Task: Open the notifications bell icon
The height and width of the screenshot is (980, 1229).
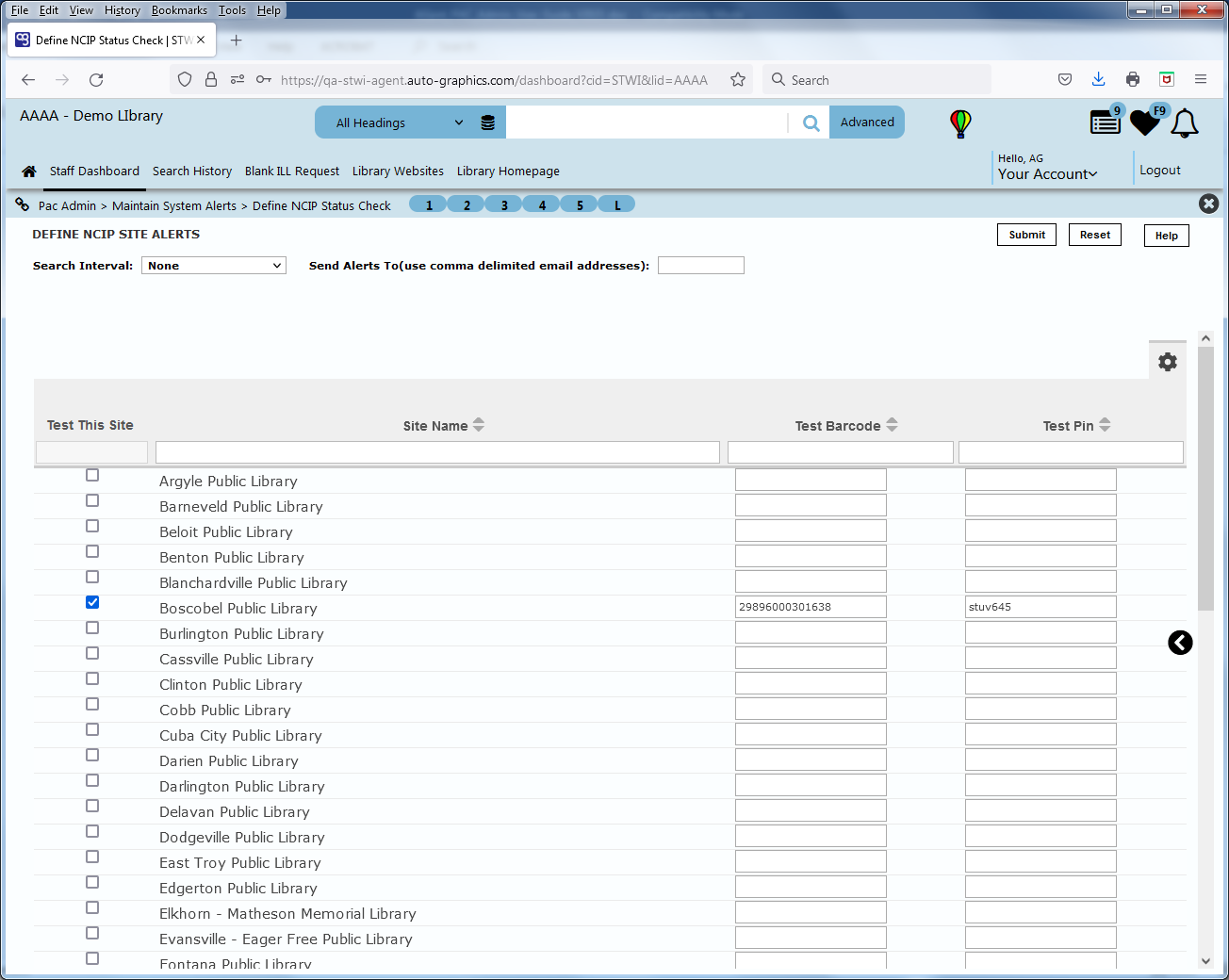Action: [1185, 123]
